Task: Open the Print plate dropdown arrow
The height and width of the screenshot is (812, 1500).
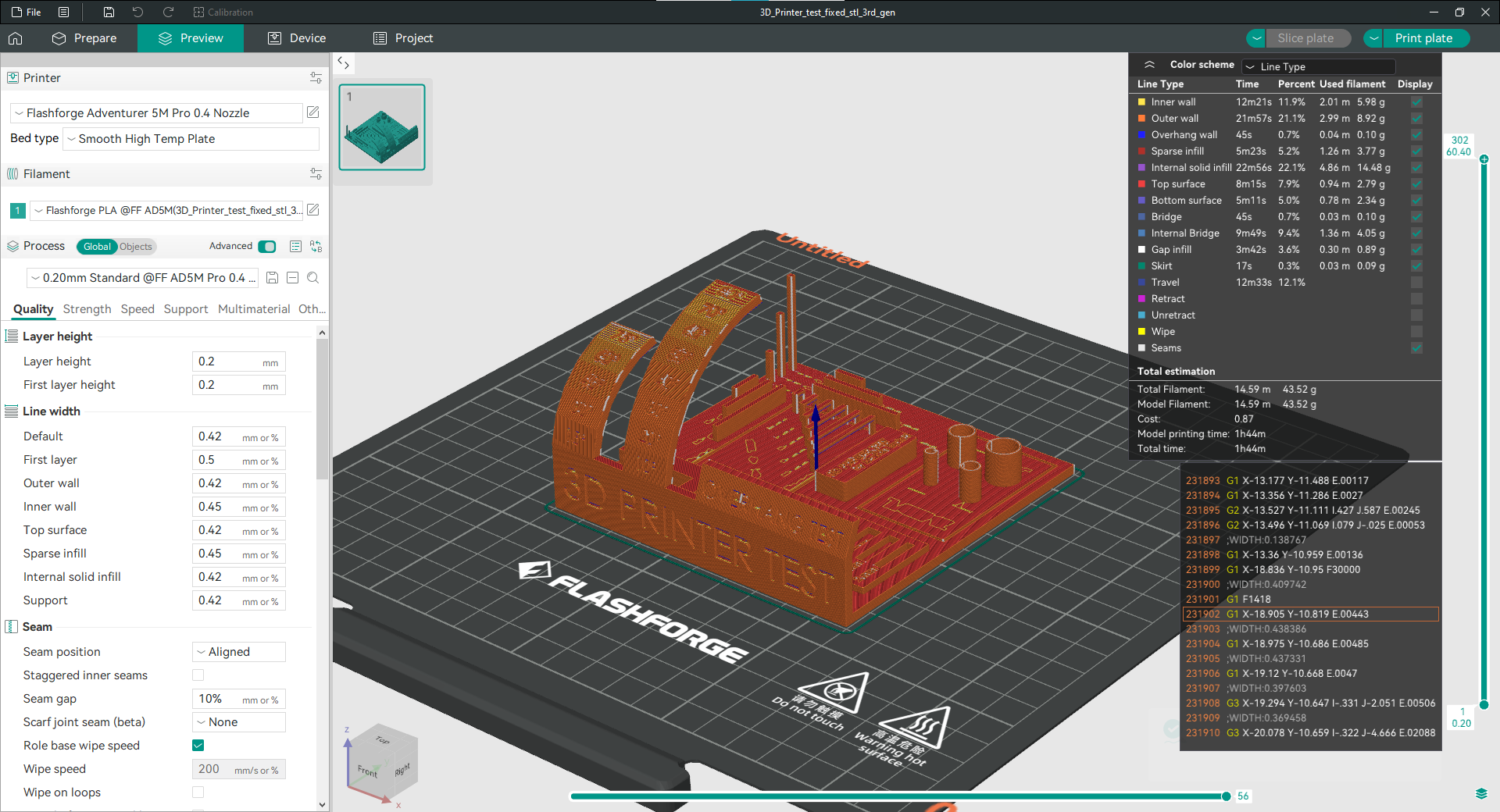Action: tap(1373, 38)
